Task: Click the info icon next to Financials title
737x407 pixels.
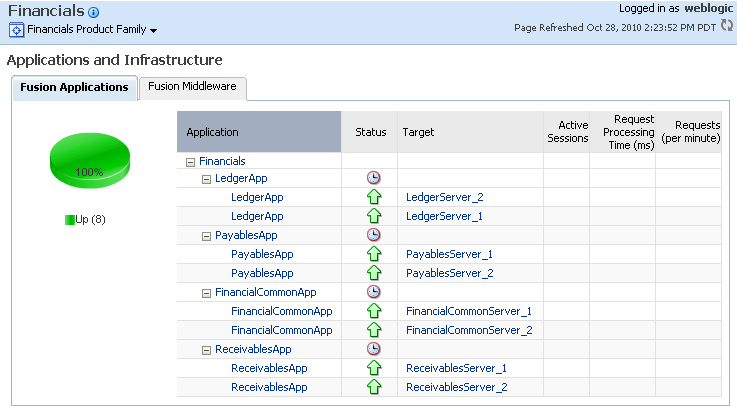Action: coord(94,12)
